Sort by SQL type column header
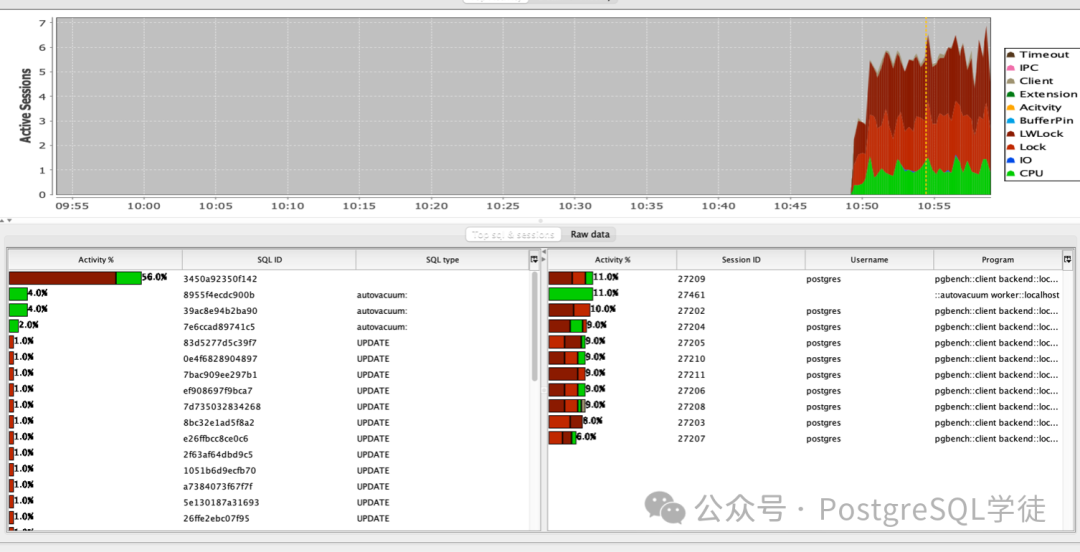Viewport: 1080px width, 552px height. point(442,260)
